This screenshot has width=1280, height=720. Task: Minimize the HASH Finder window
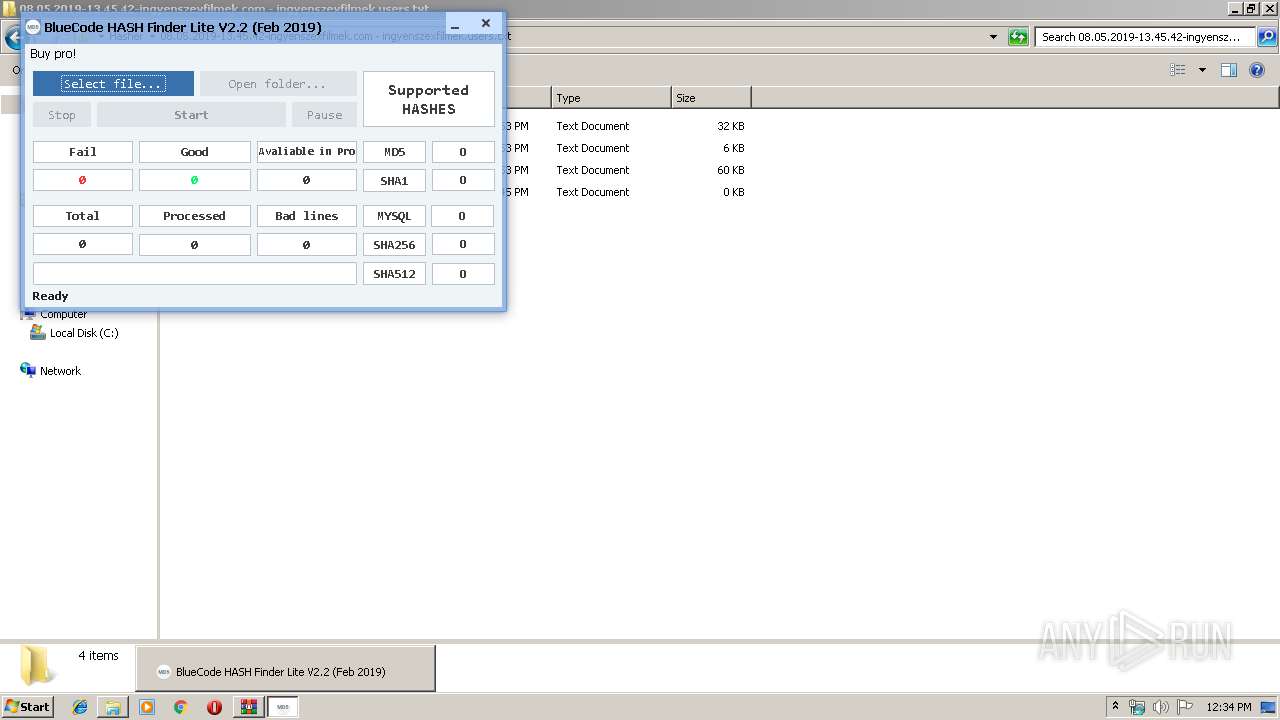pyautogui.click(x=455, y=24)
